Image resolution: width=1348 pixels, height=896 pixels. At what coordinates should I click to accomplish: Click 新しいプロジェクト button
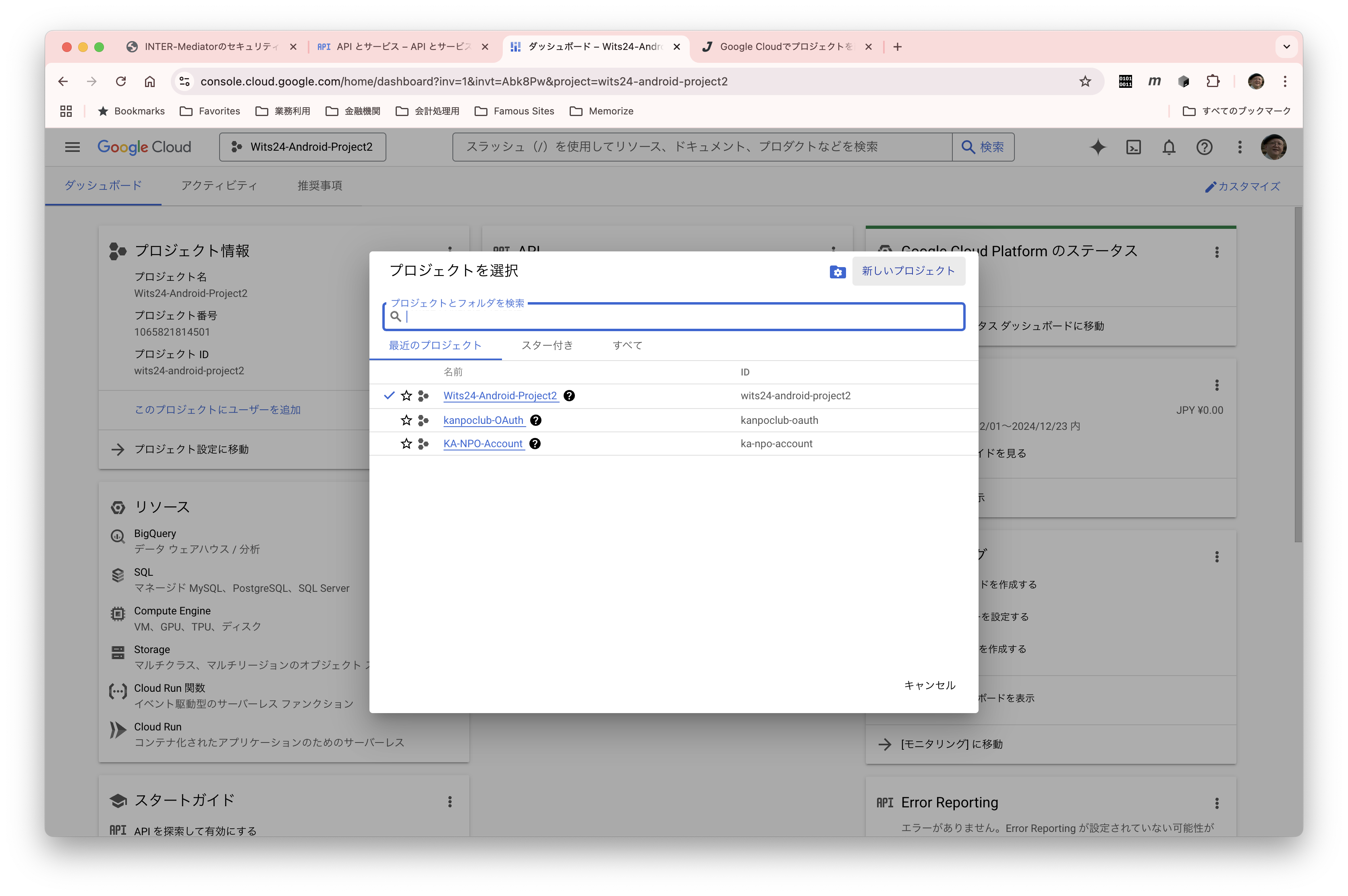908,271
